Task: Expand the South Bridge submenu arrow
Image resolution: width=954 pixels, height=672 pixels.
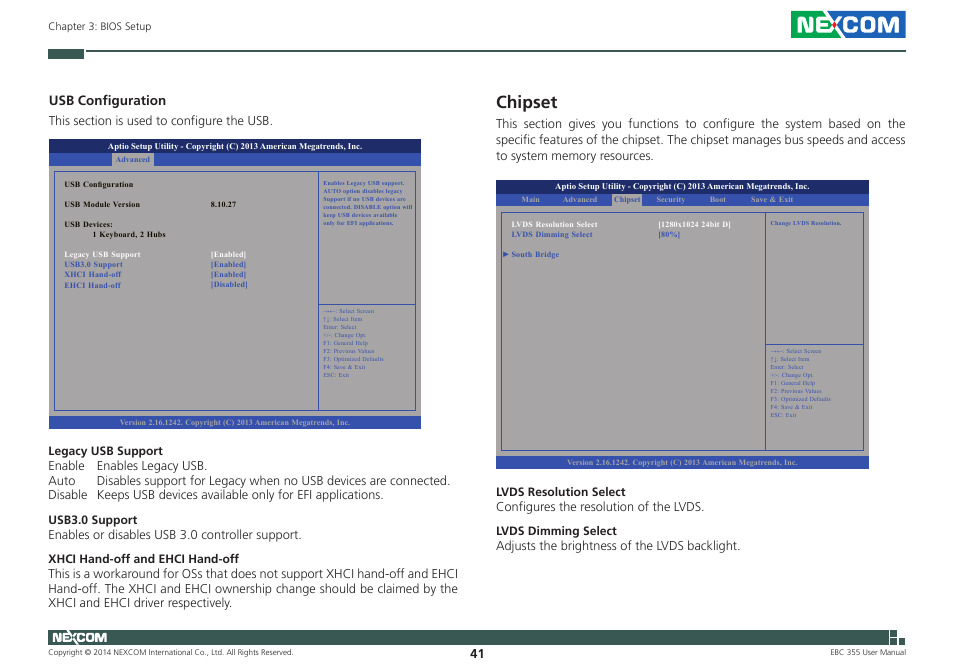Action: pyautogui.click(x=506, y=254)
